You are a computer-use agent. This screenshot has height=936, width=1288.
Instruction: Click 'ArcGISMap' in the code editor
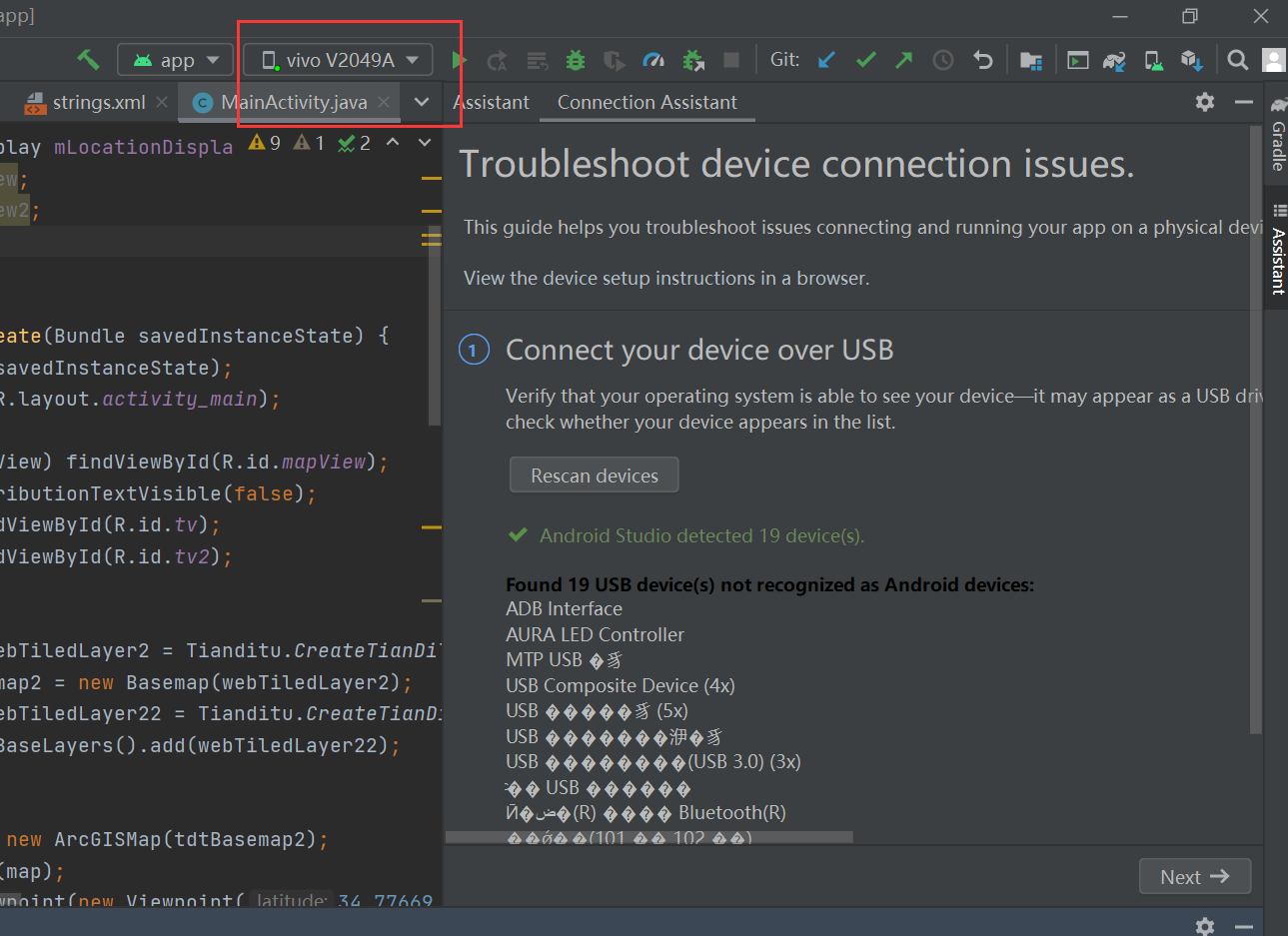[108, 839]
